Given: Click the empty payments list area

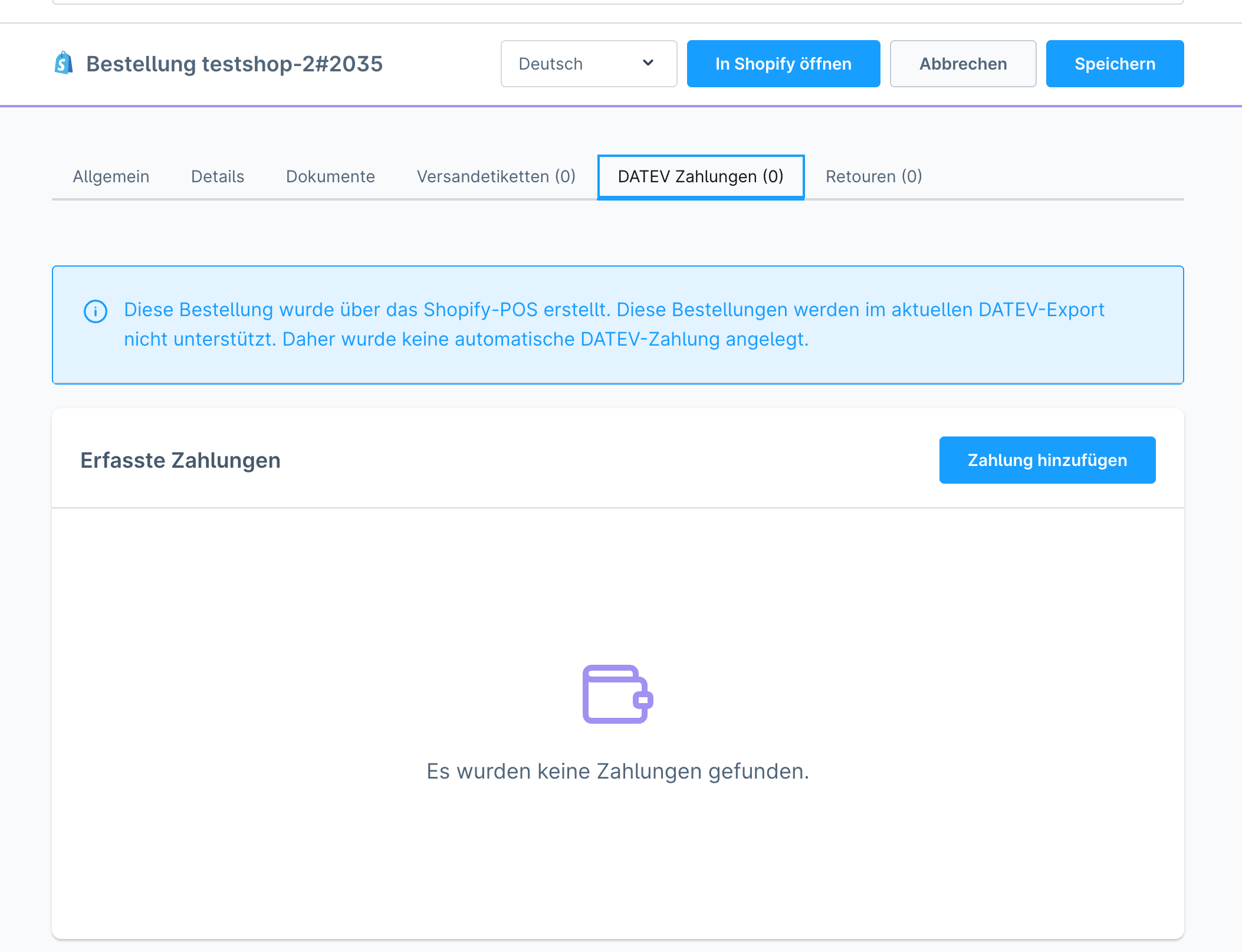Looking at the screenshot, I should click(617, 590).
